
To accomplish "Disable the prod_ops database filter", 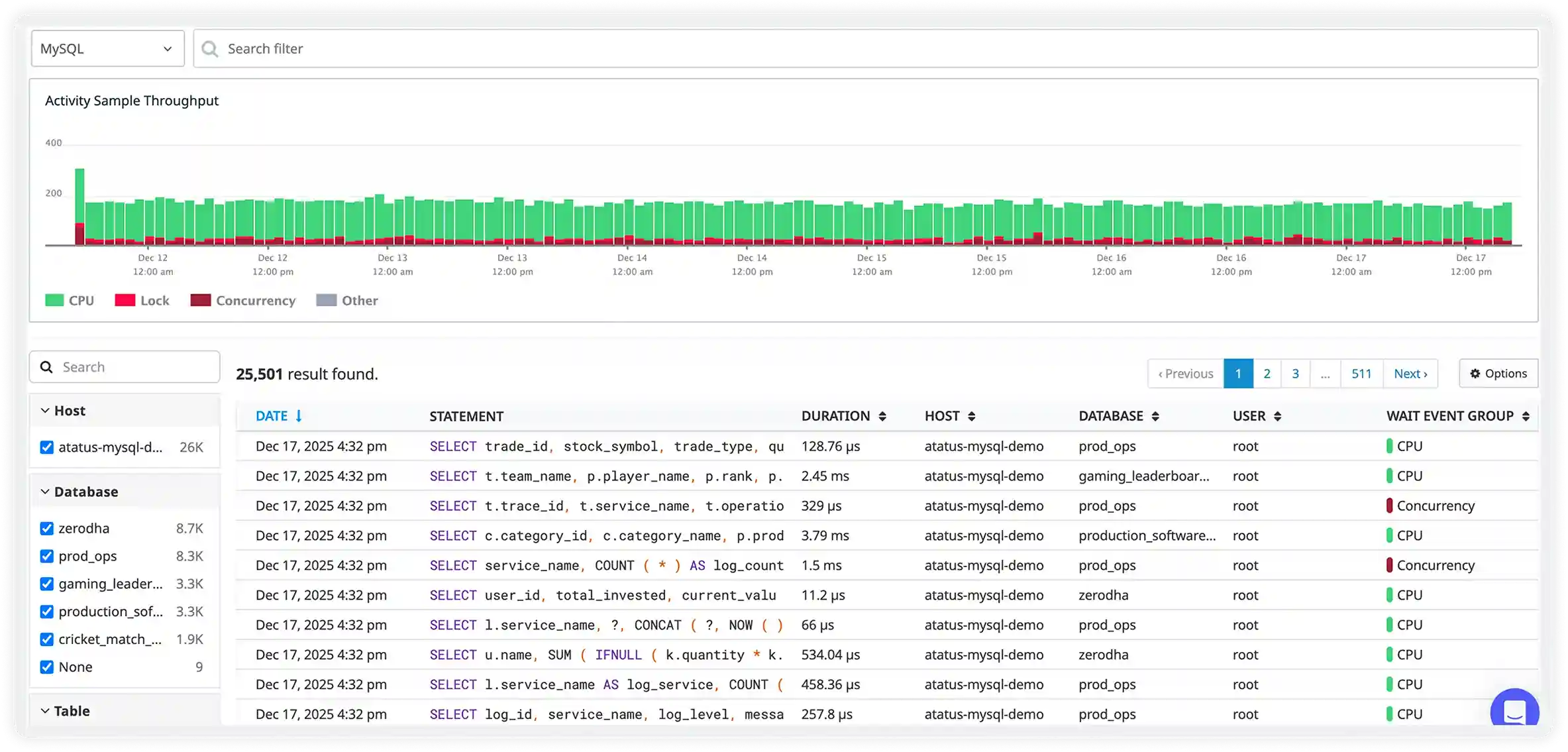I will coord(46,556).
